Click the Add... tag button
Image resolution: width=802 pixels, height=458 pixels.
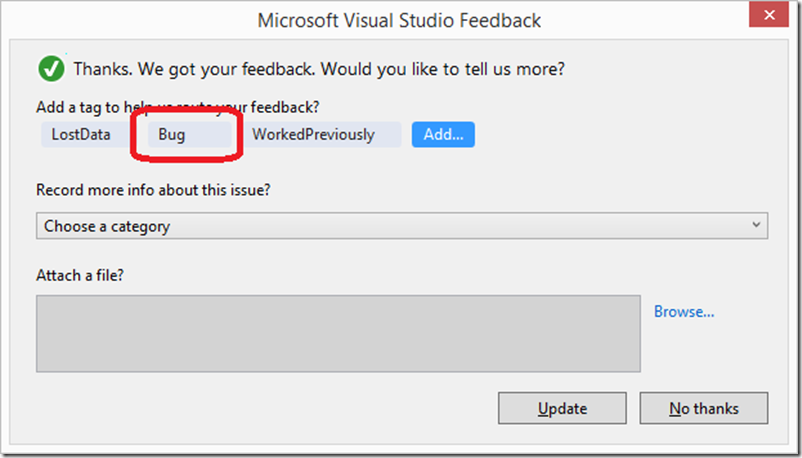(443, 135)
